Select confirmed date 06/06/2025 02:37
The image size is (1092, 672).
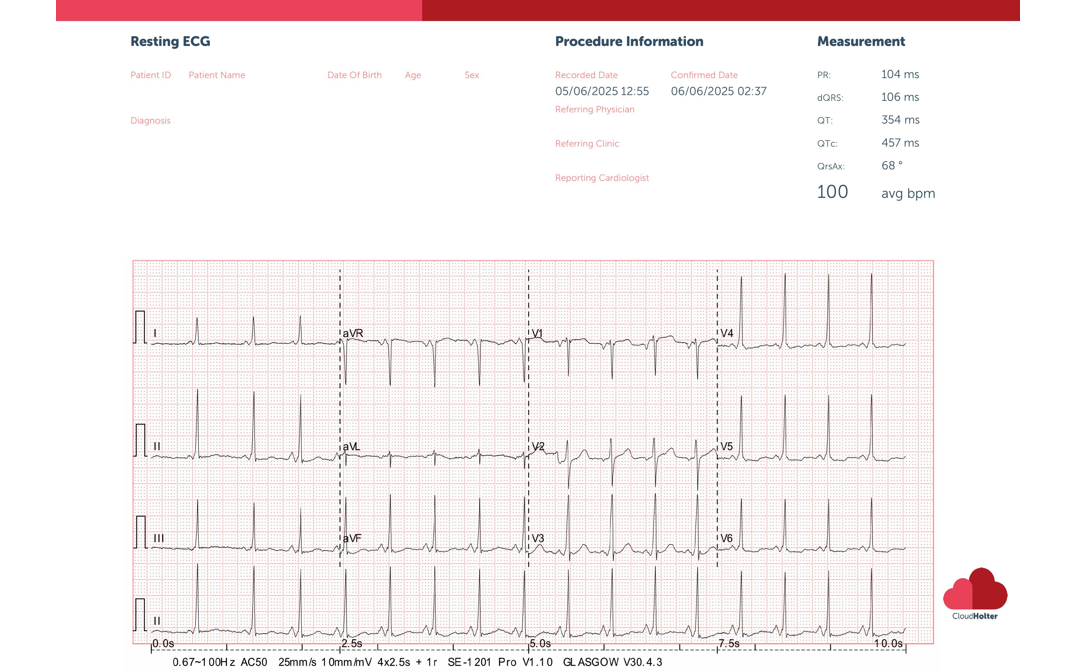pyautogui.click(x=719, y=91)
